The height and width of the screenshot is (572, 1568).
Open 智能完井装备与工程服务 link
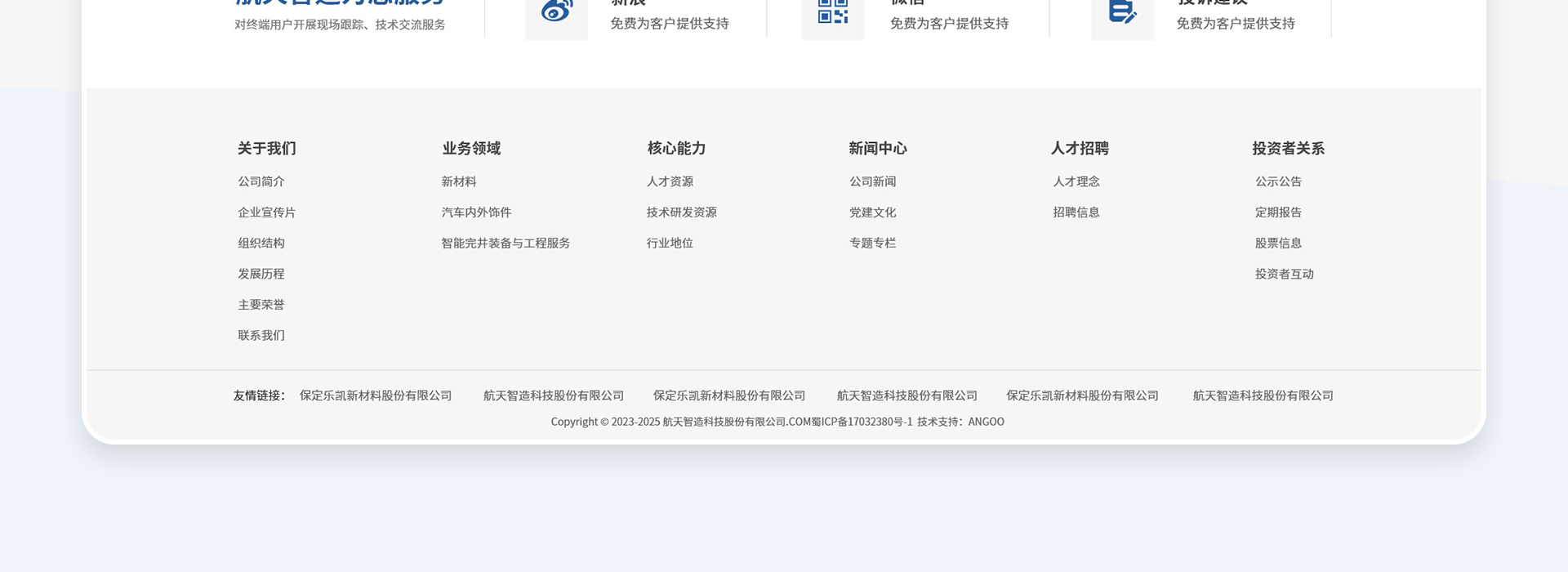tap(506, 244)
